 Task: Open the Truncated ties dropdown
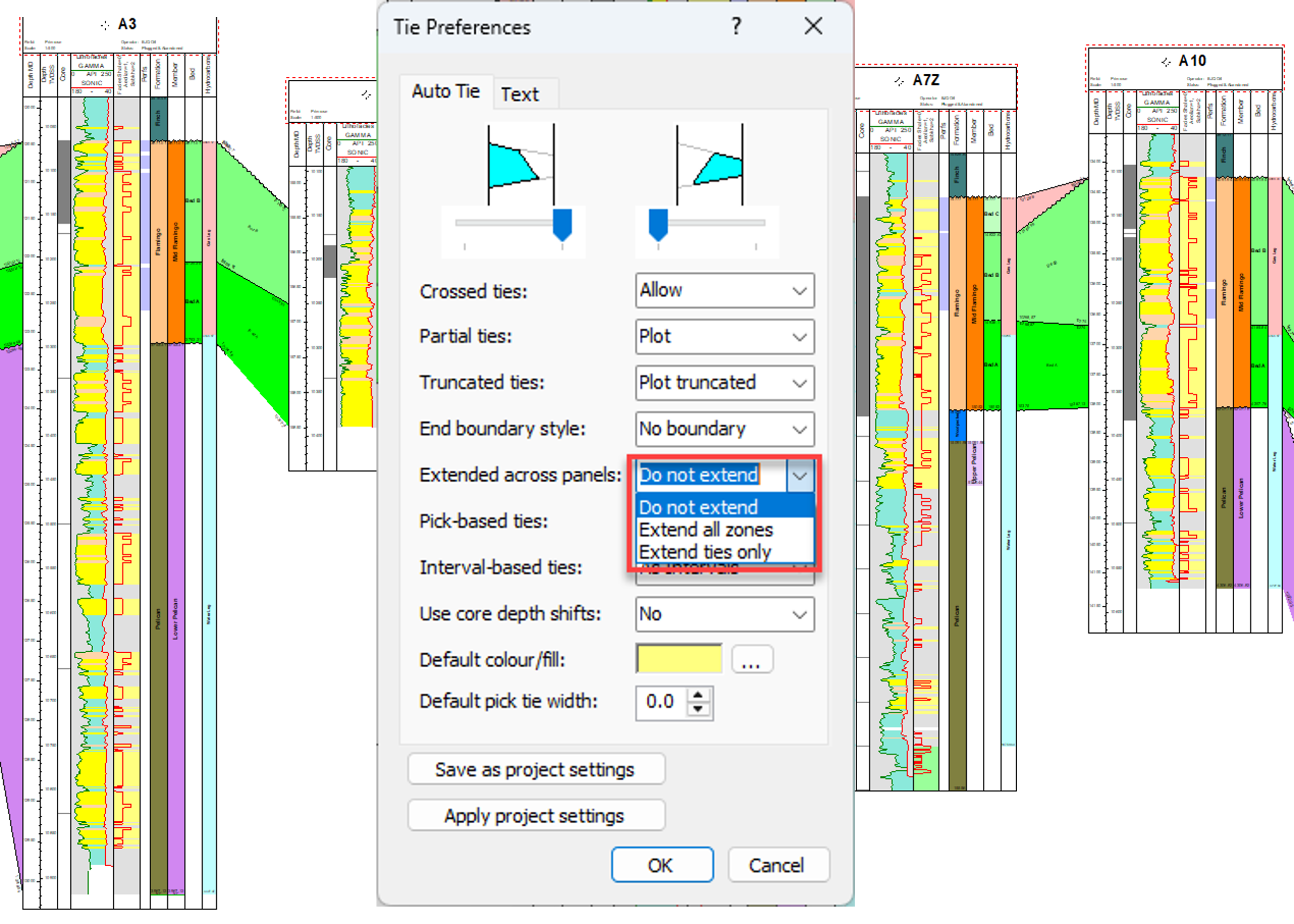[725, 383]
